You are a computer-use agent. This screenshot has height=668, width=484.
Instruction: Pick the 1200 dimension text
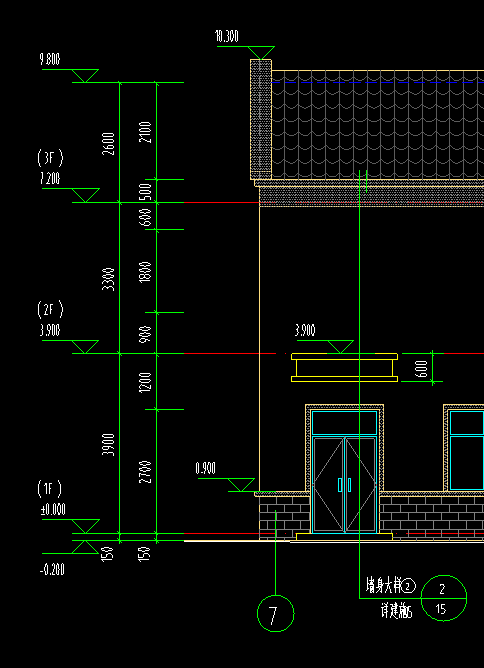pos(146,383)
